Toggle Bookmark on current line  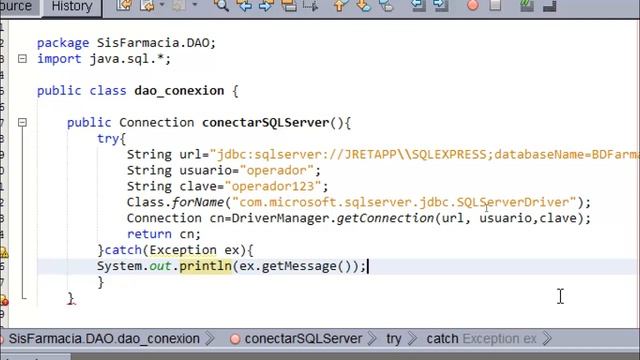pyautogui.click(x=386, y=5)
